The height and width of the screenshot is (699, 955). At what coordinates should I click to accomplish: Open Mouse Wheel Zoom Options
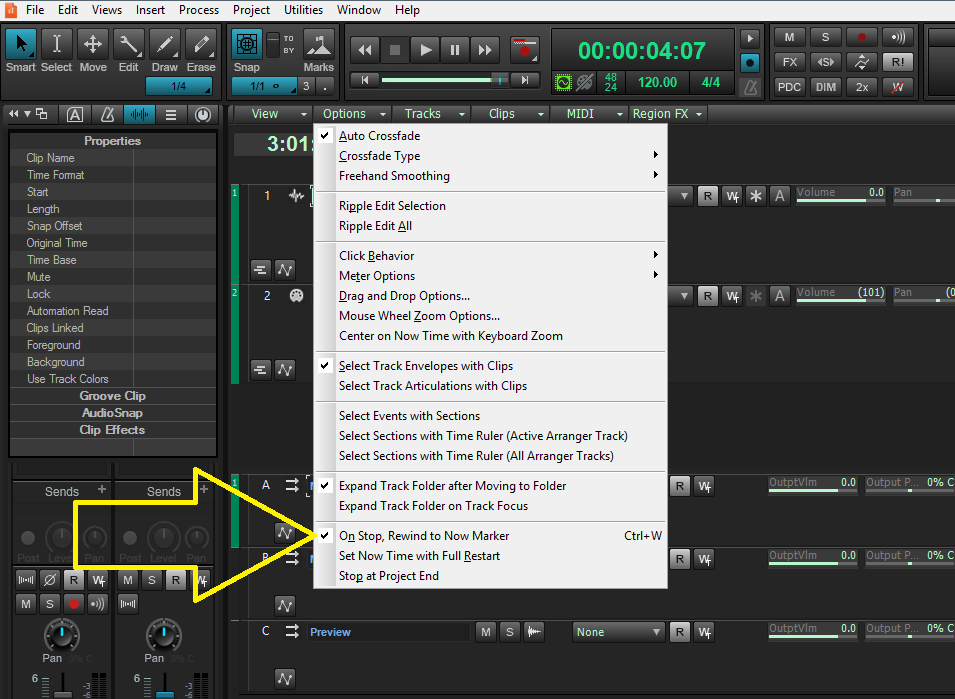tap(490, 316)
